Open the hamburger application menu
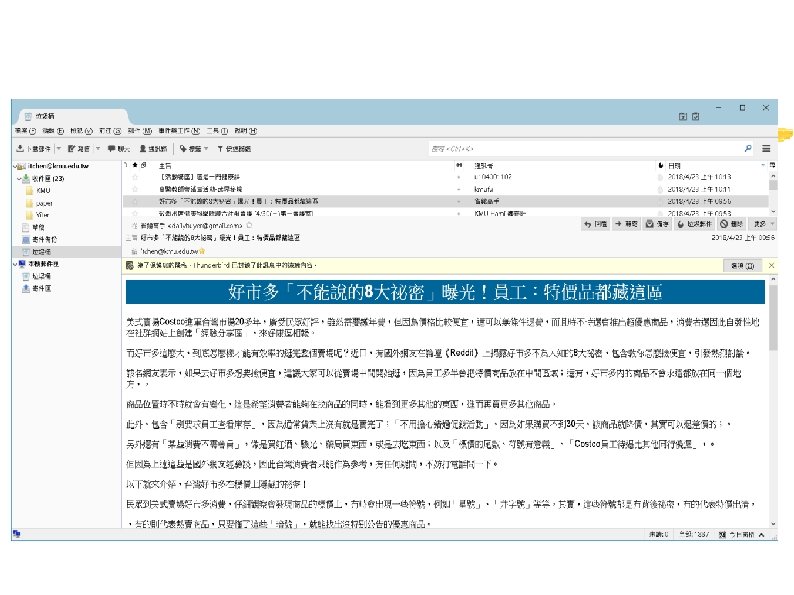 click(766, 148)
